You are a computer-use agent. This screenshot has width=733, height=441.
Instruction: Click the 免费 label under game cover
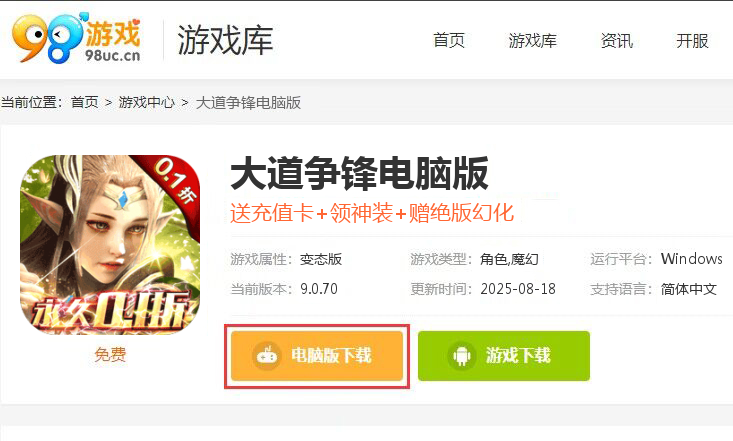(110, 354)
